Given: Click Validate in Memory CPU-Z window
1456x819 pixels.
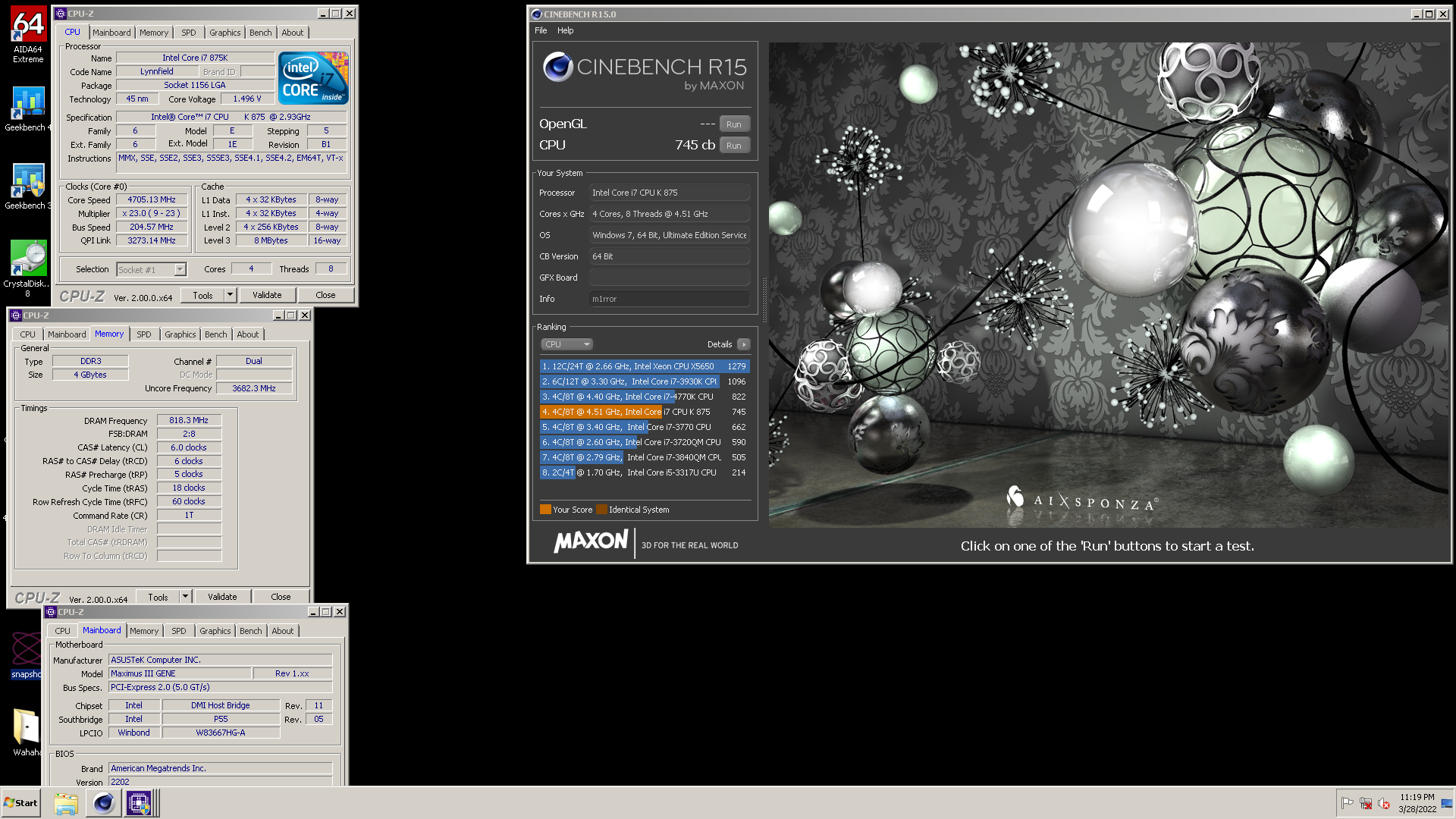Looking at the screenshot, I should coord(222,597).
